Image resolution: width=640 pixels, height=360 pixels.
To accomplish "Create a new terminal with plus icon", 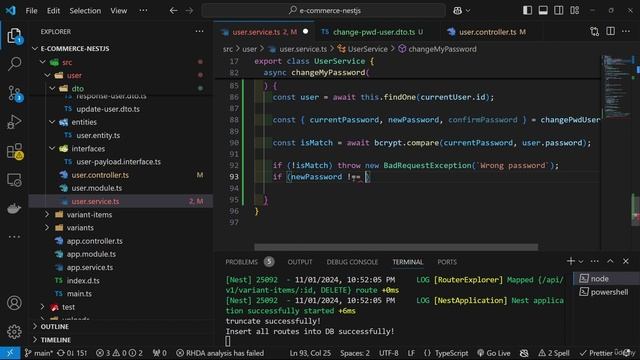I will point(571,261).
